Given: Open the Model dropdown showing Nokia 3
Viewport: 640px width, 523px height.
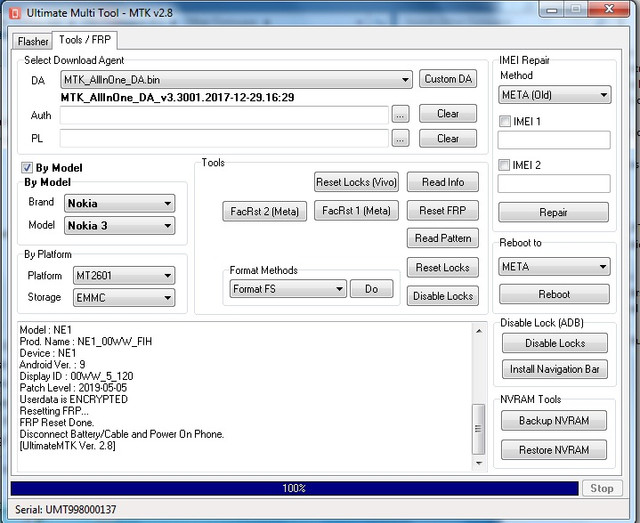Looking at the screenshot, I should pyautogui.click(x=120, y=225).
